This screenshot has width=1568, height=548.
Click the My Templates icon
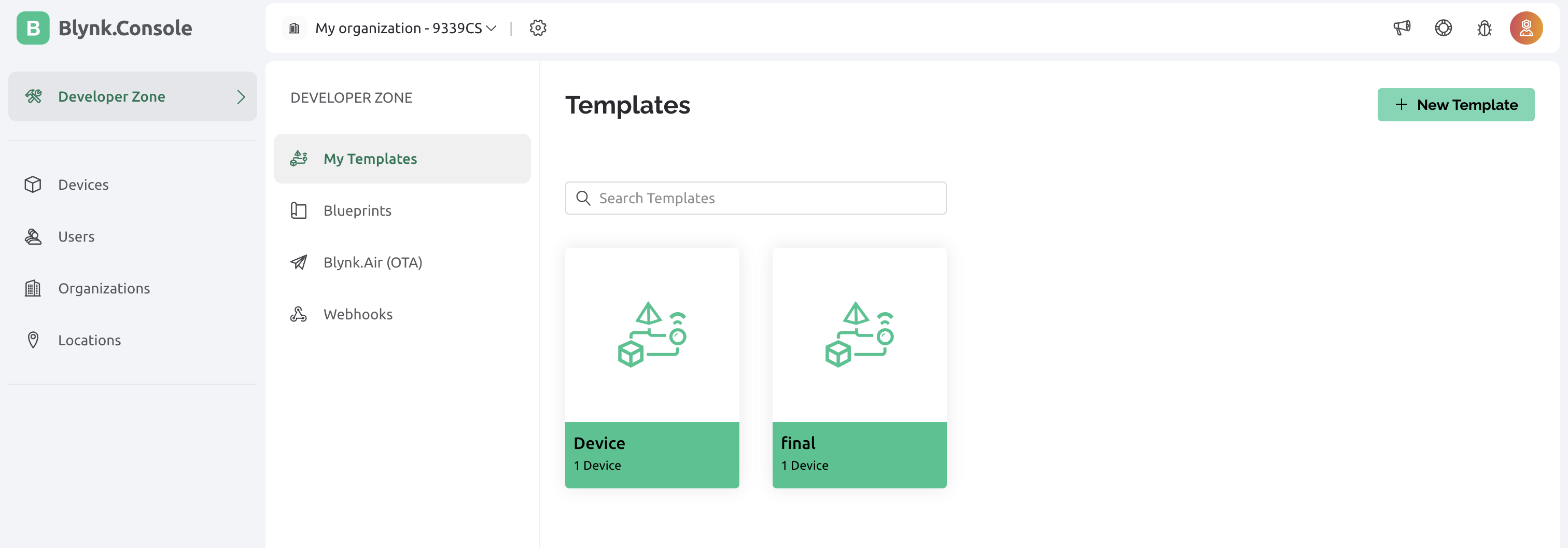coord(298,158)
